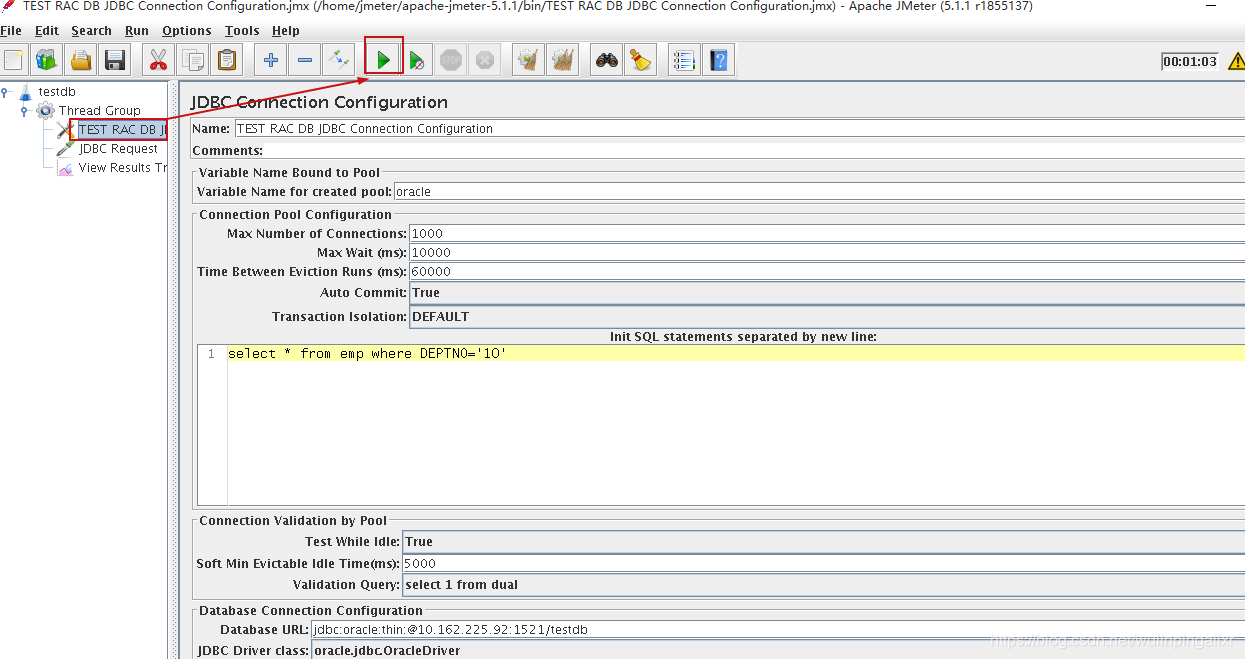
Task: Open the Search menu
Action: [91, 31]
